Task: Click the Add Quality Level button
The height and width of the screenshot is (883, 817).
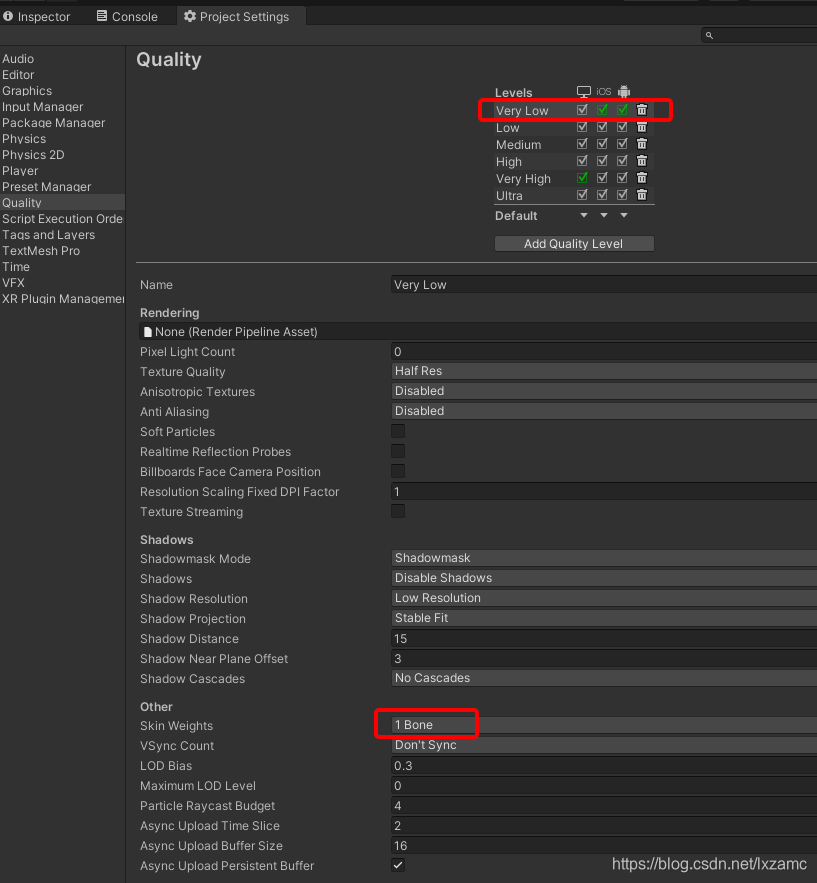Action: tap(573, 243)
